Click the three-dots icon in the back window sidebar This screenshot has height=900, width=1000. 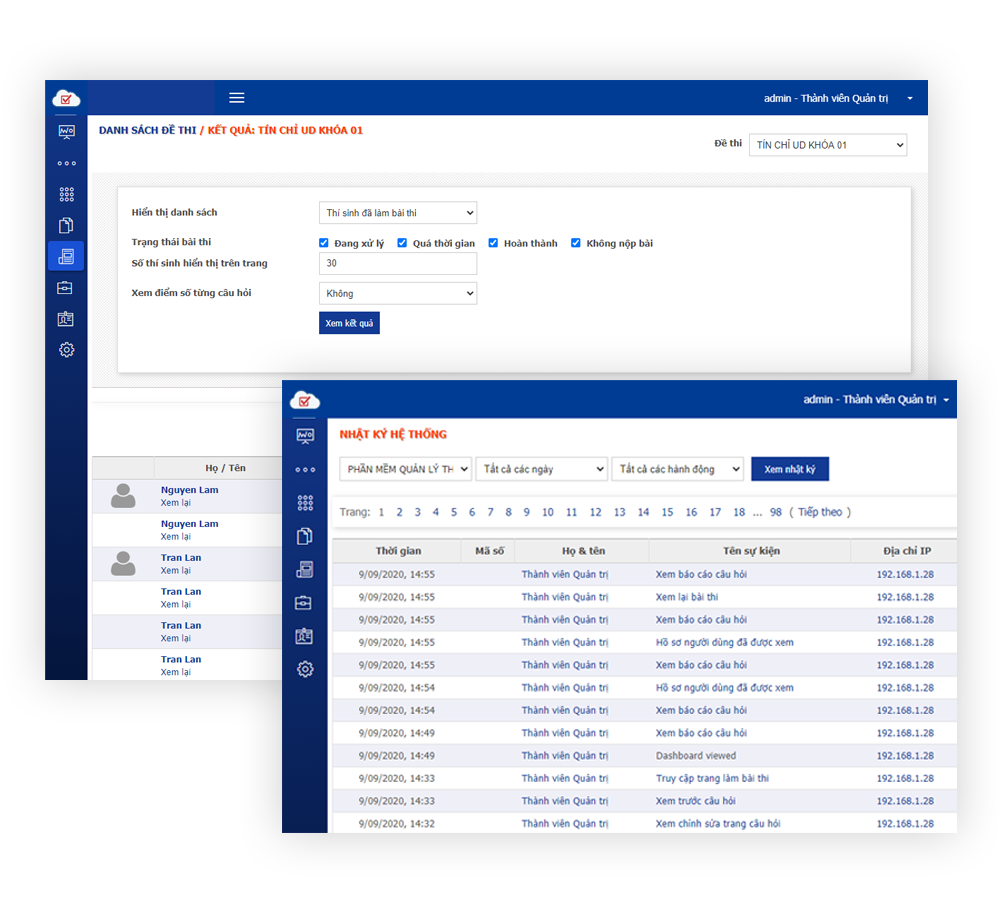pos(66,163)
